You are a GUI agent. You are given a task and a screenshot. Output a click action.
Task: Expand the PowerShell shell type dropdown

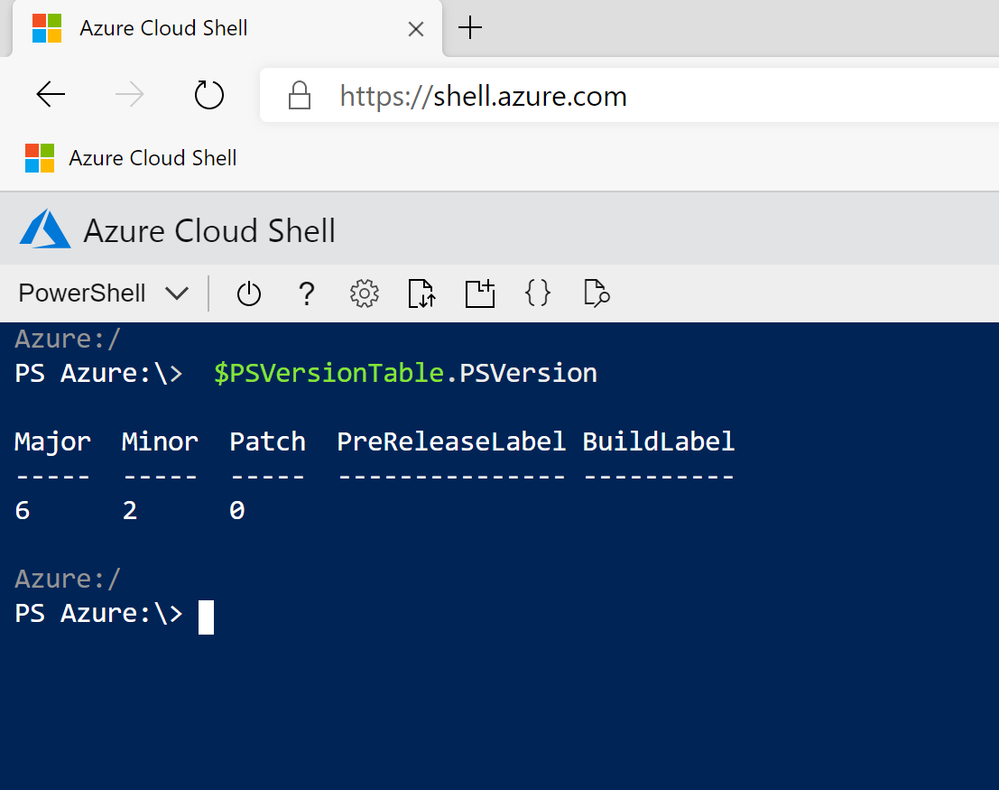tap(103, 294)
